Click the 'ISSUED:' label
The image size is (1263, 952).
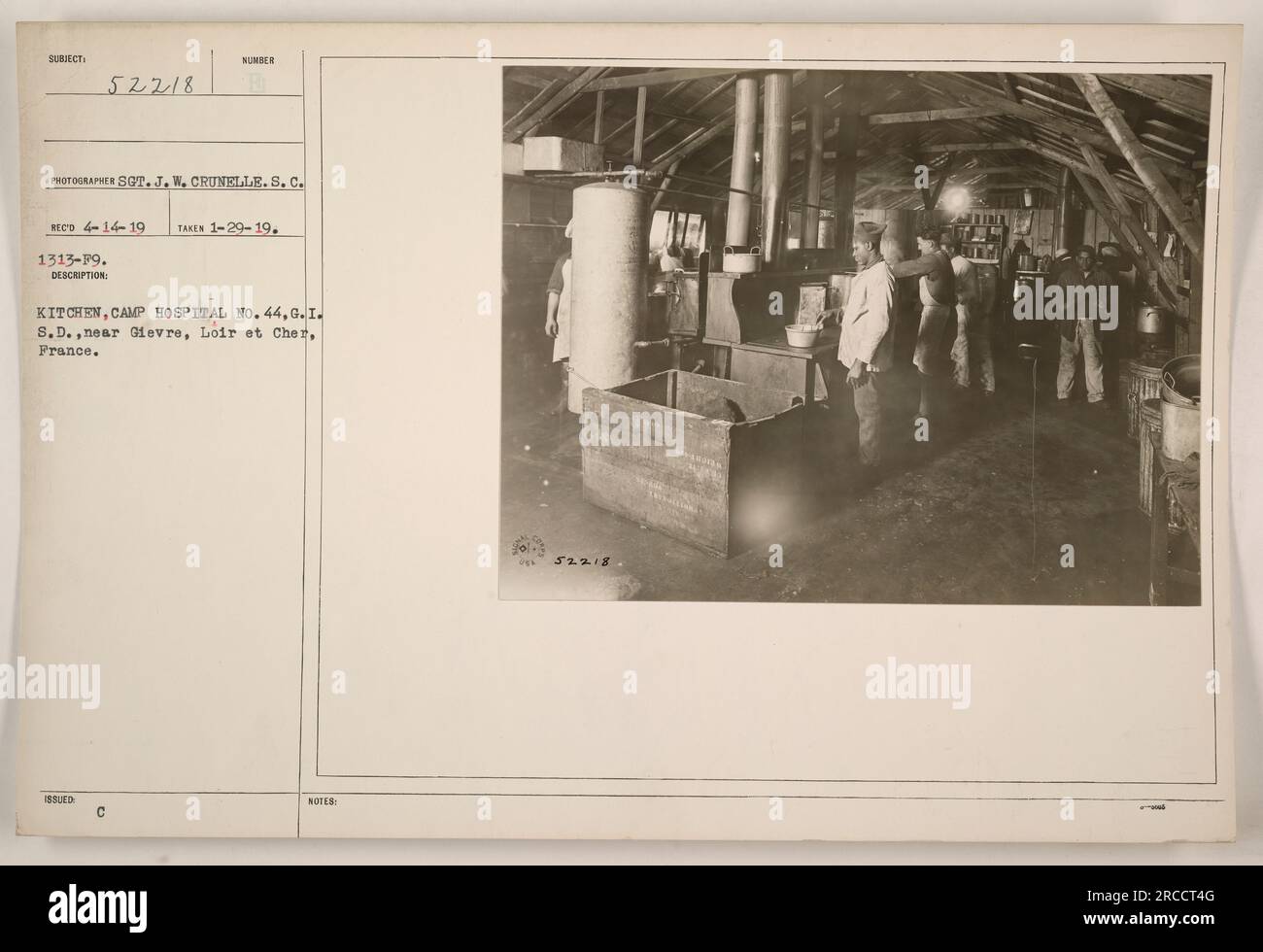60,801
